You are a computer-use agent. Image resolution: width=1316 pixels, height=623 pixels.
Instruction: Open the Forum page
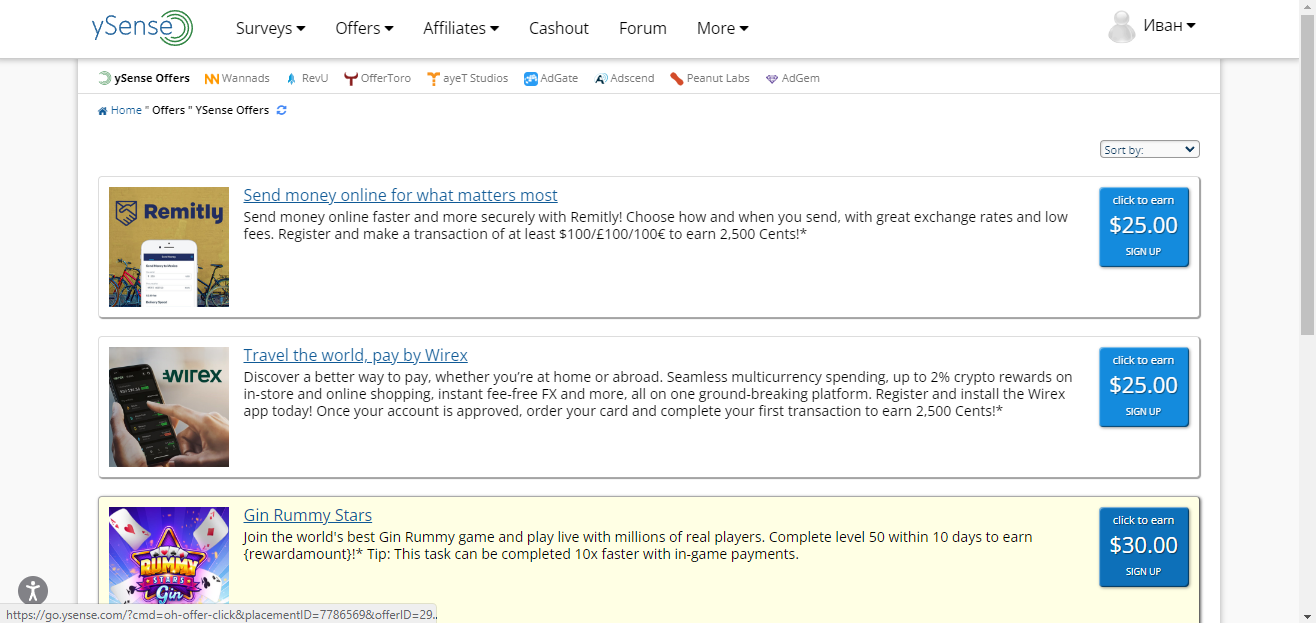click(x=643, y=28)
